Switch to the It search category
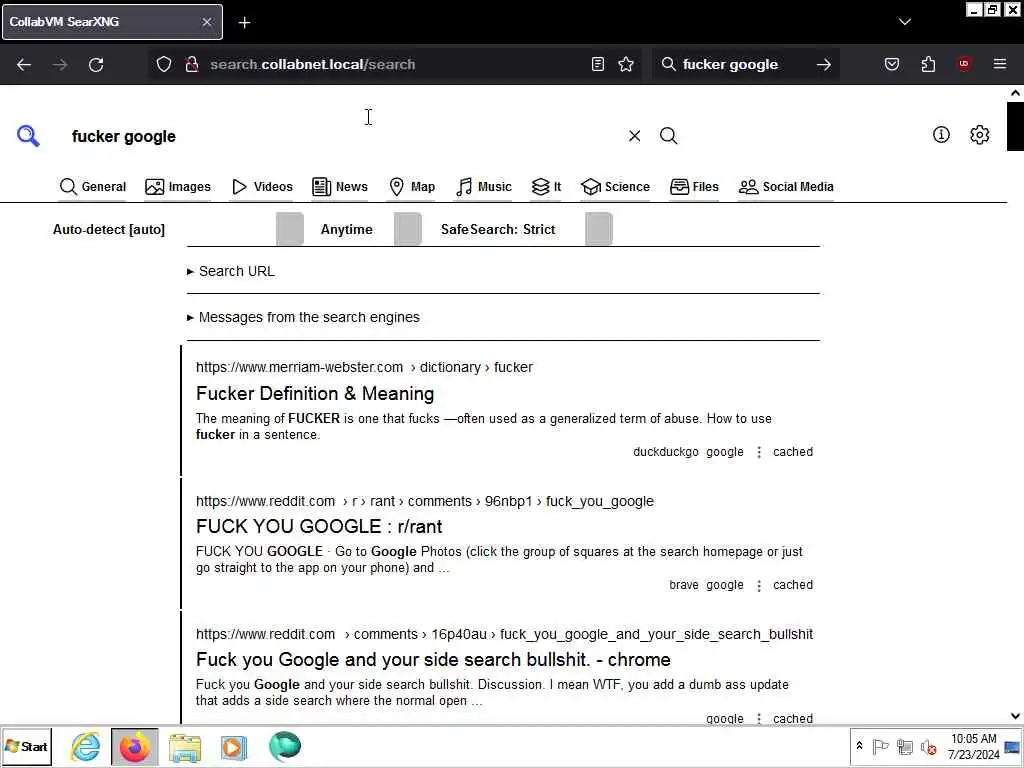The image size is (1024, 768). pyautogui.click(x=546, y=187)
